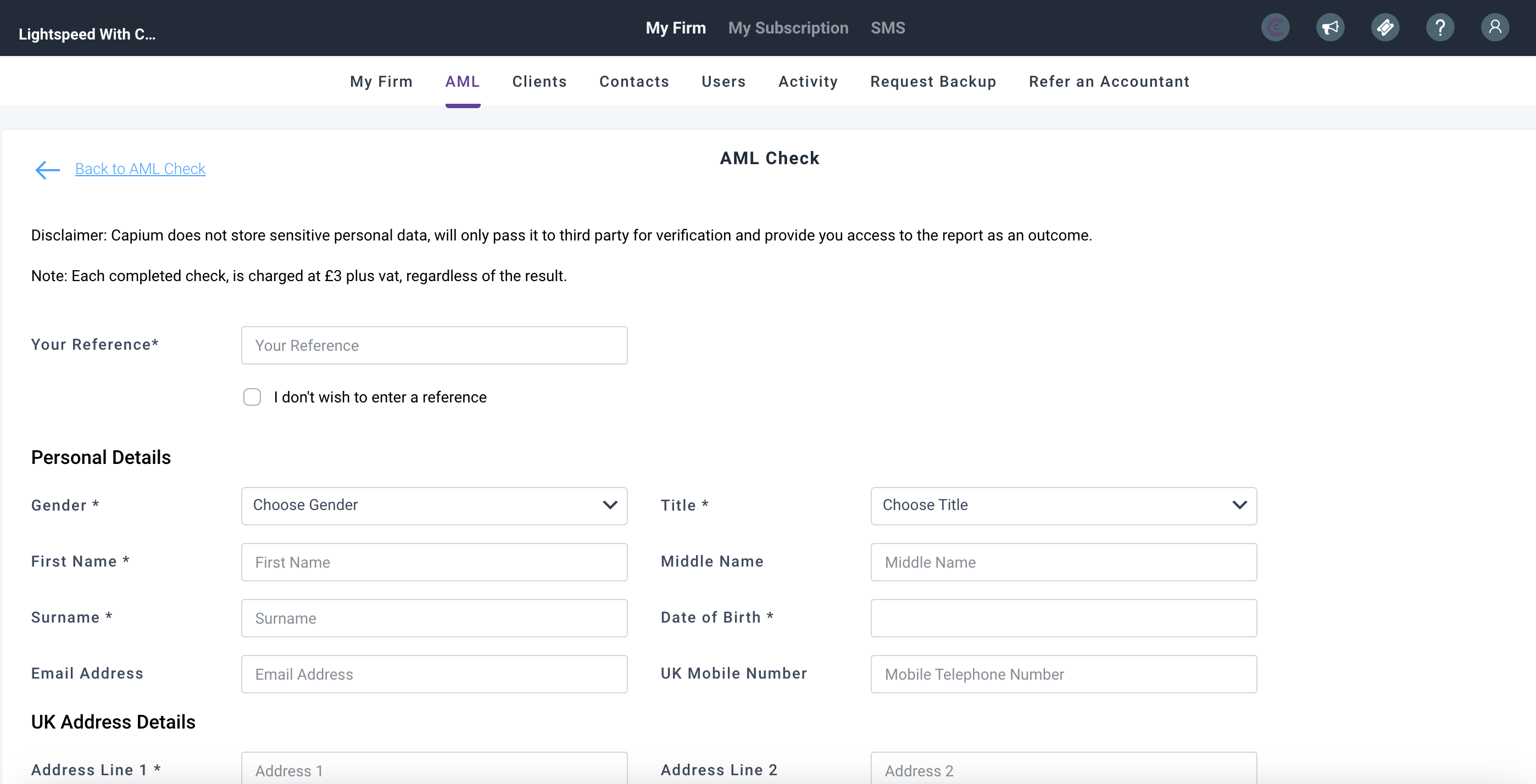Click the back arrow icon
This screenshot has height=784, width=1536.
pyautogui.click(x=48, y=170)
